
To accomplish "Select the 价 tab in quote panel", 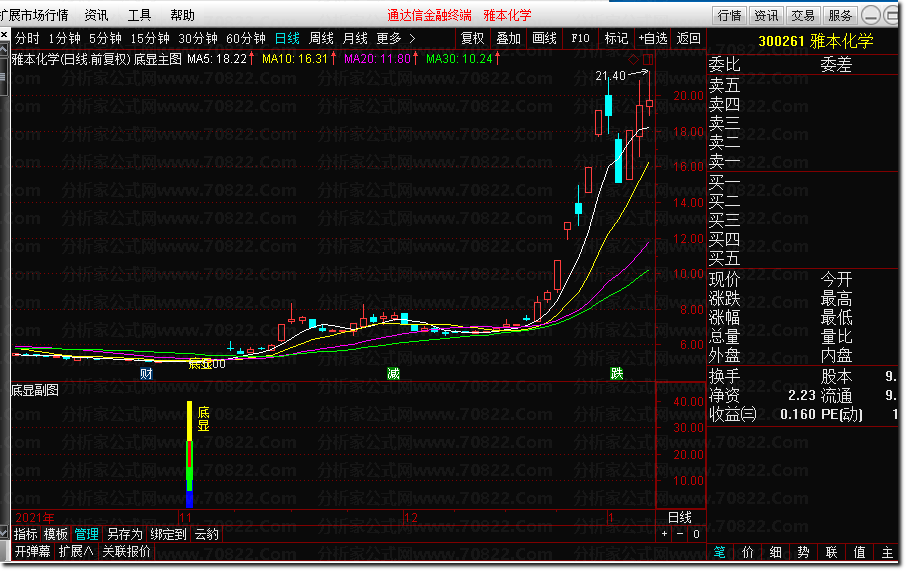I will [x=747, y=552].
